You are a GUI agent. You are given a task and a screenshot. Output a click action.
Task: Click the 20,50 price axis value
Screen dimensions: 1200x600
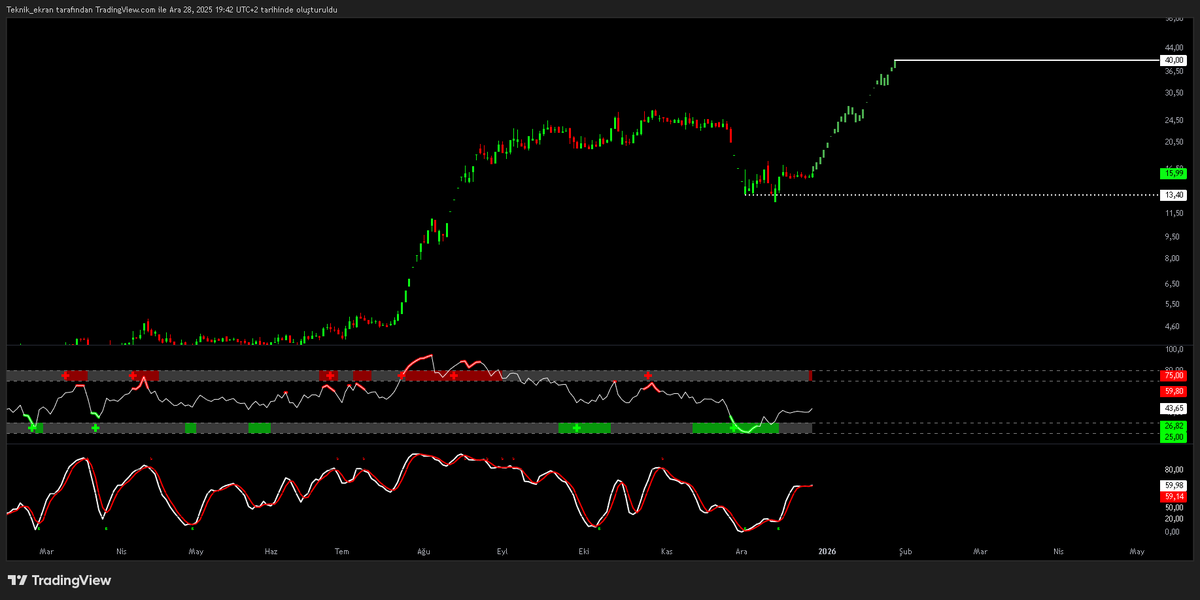click(1173, 142)
